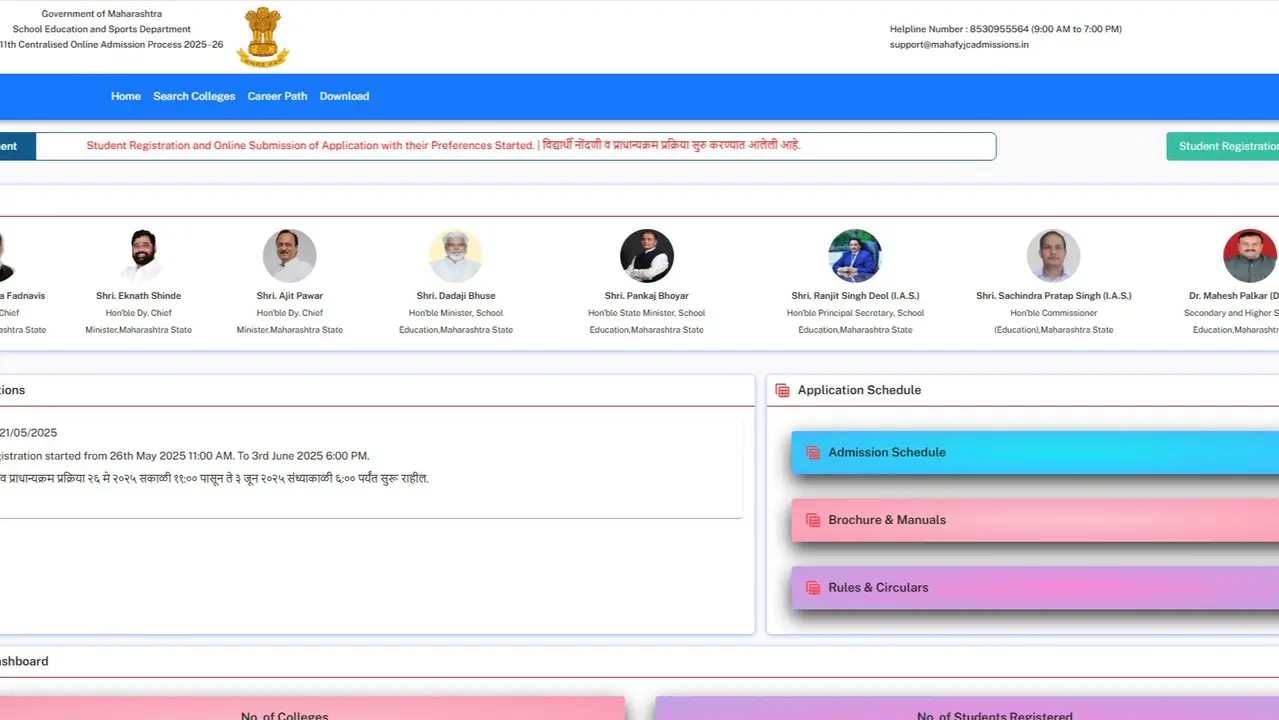Click the Government of Maharashtra emblem logo
The width and height of the screenshot is (1279, 720).
262,36
